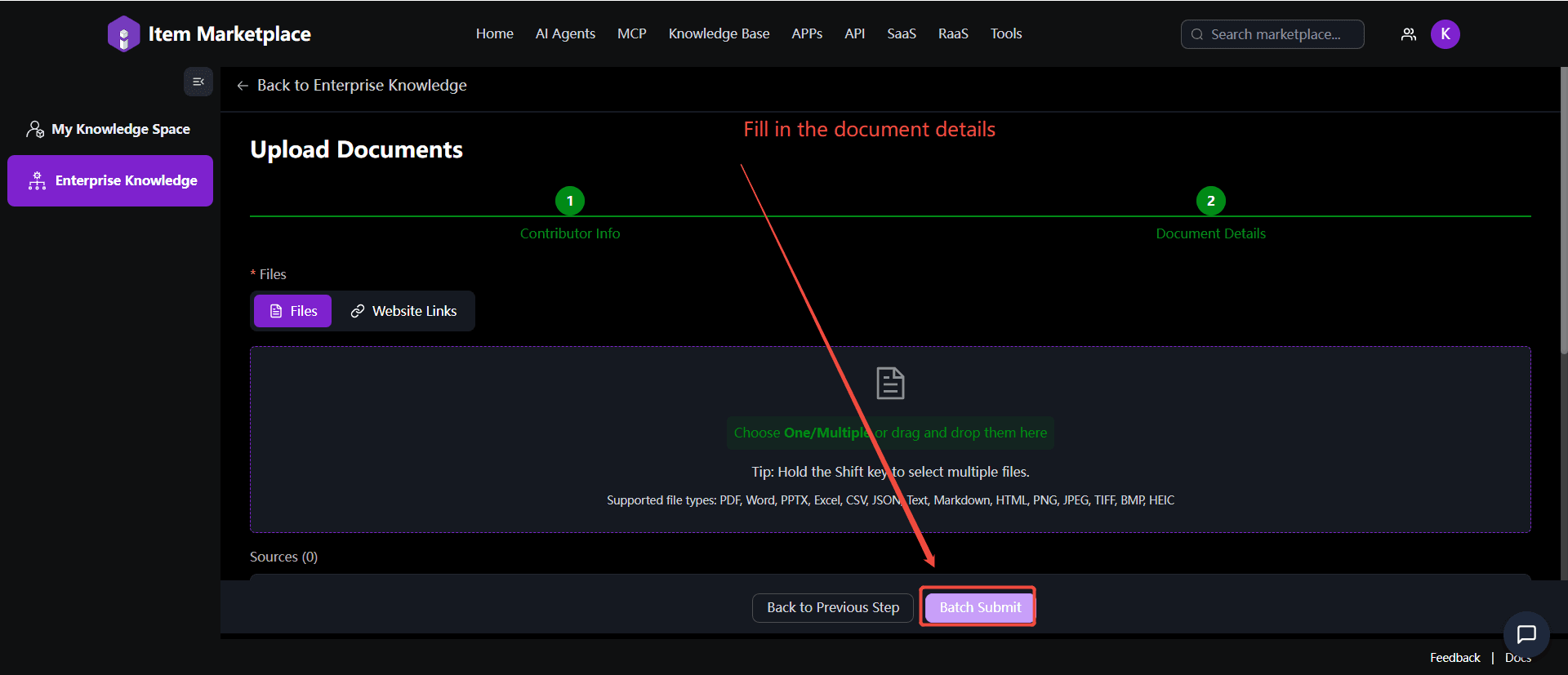Image resolution: width=1568 pixels, height=675 pixels.
Task: Go to RaaS
Action: click(953, 33)
